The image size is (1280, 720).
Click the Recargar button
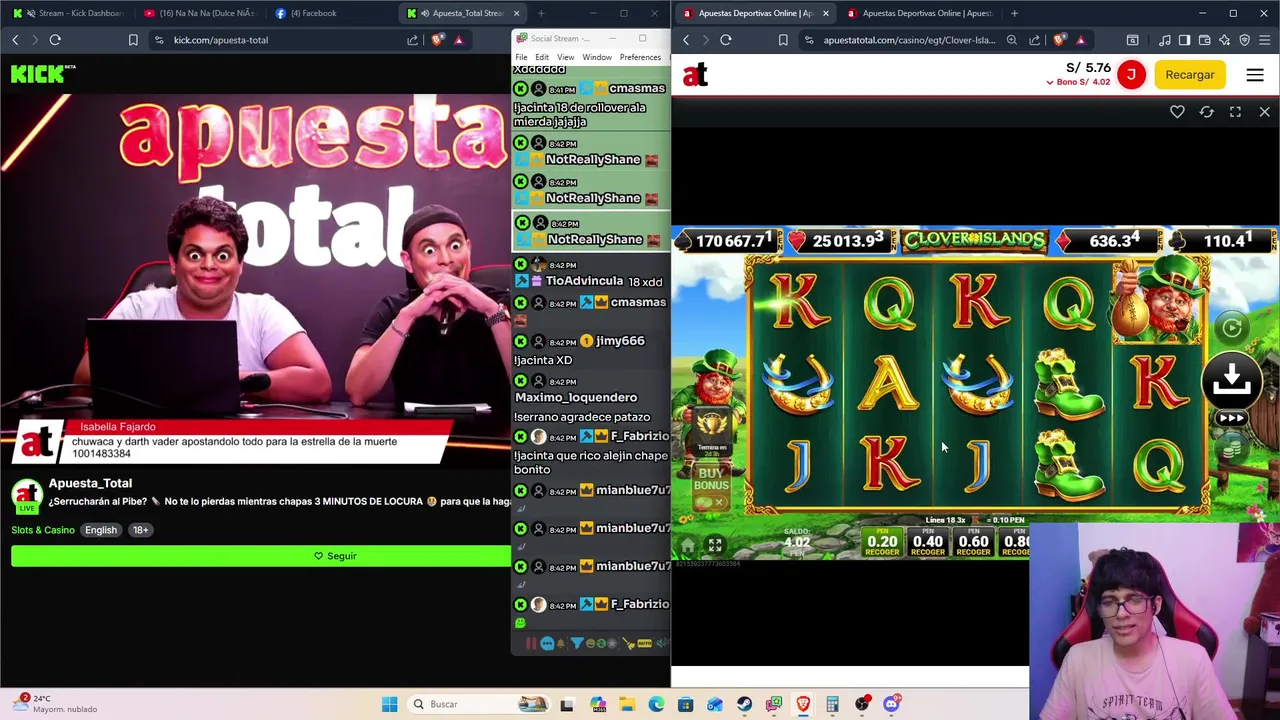(1190, 75)
